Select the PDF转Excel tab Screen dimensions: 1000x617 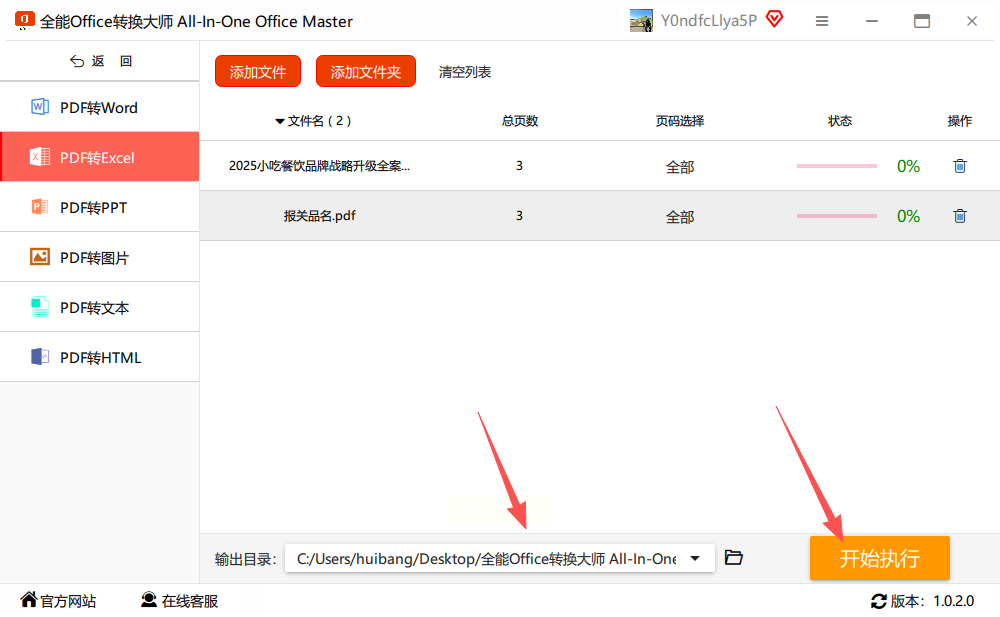click(99, 157)
